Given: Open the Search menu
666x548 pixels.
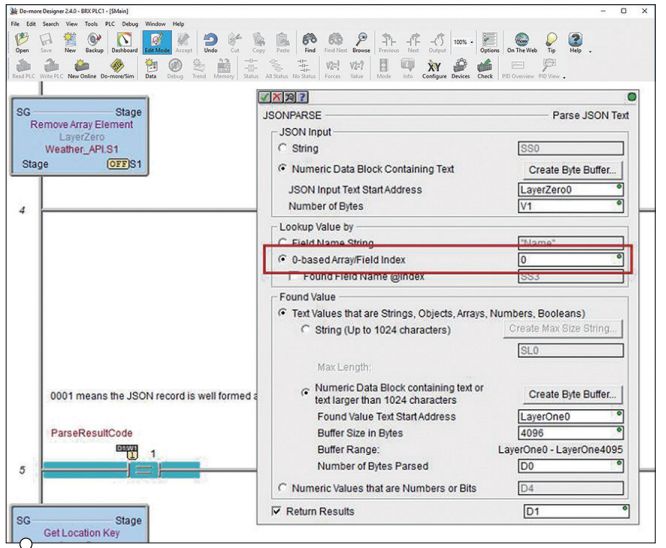Looking at the screenshot, I should 51,24.
